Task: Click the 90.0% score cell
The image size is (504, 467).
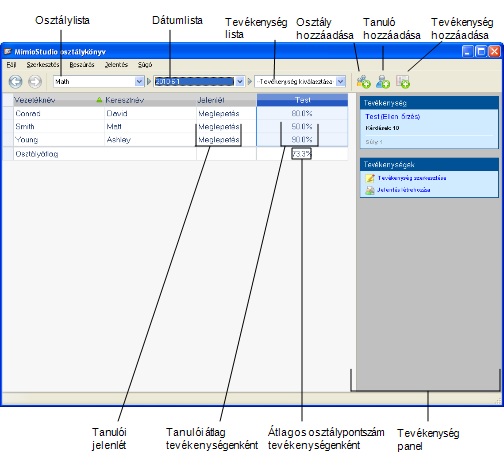Action: click(302, 139)
